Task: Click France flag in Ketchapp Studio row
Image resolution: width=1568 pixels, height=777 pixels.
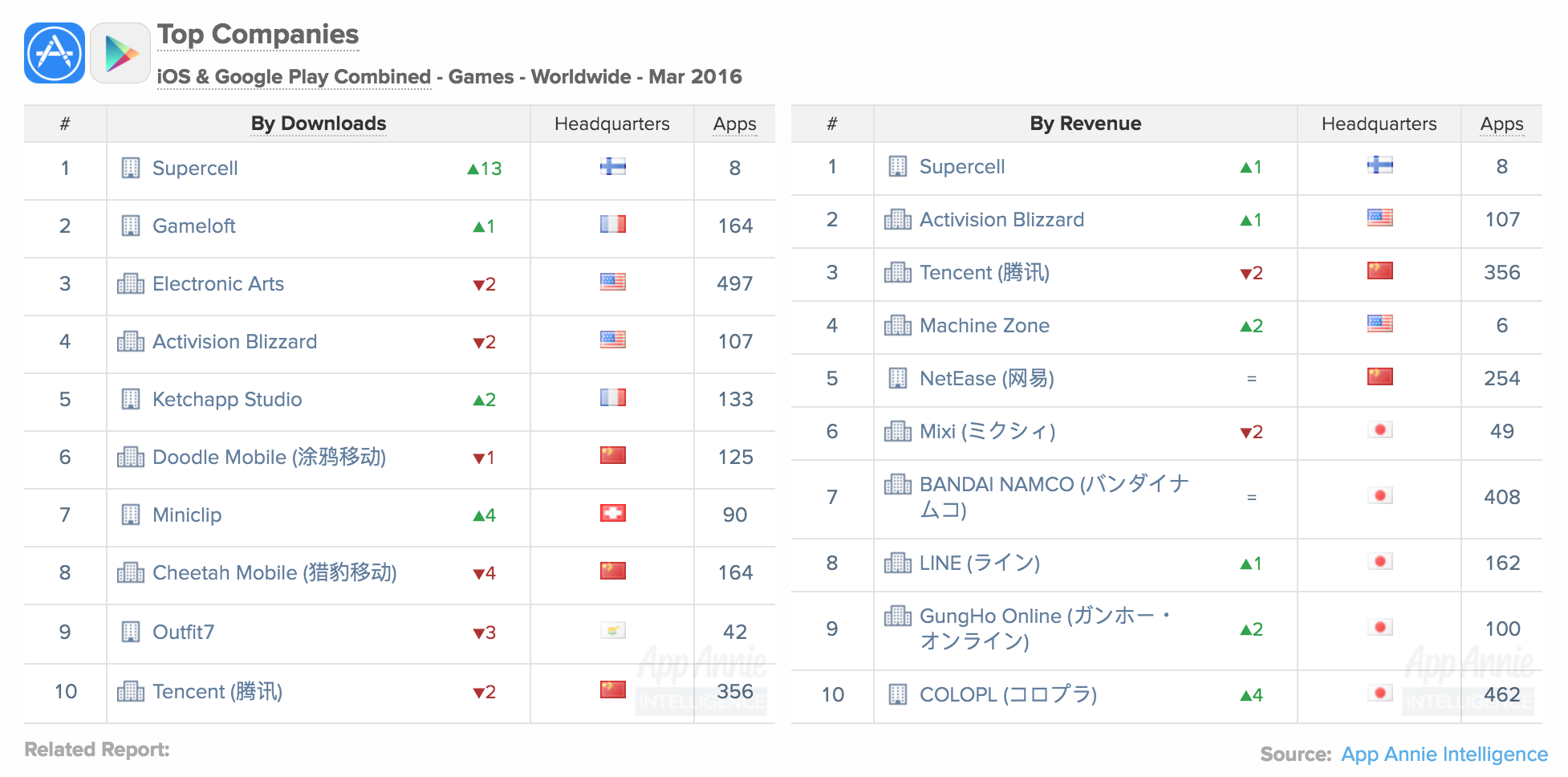Action: tap(613, 398)
